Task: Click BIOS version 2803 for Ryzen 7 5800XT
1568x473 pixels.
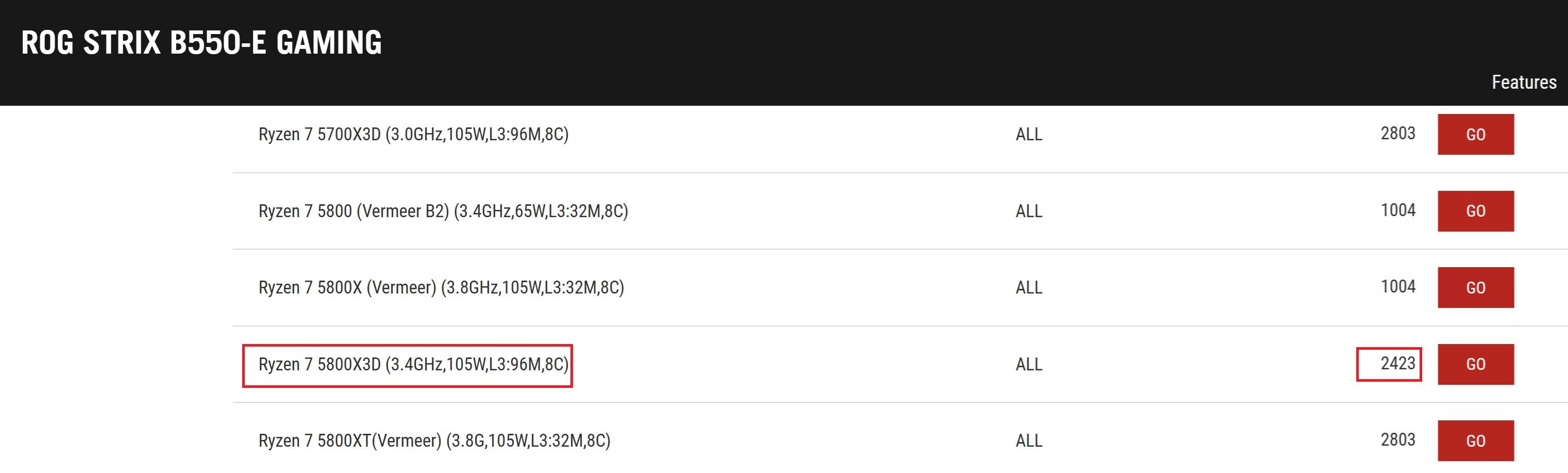Action: click(x=1397, y=439)
